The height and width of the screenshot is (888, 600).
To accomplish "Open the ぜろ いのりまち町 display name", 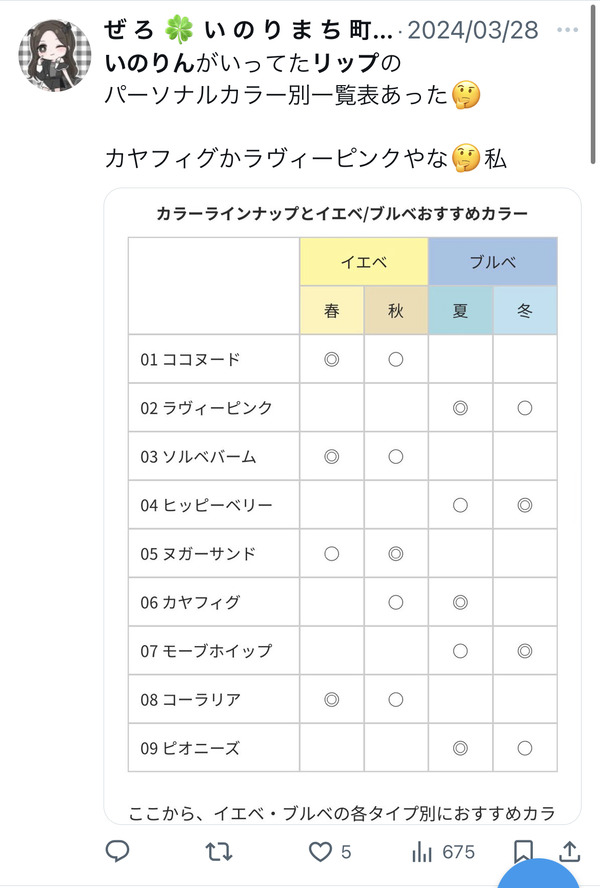I will click(x=248, y=30).
